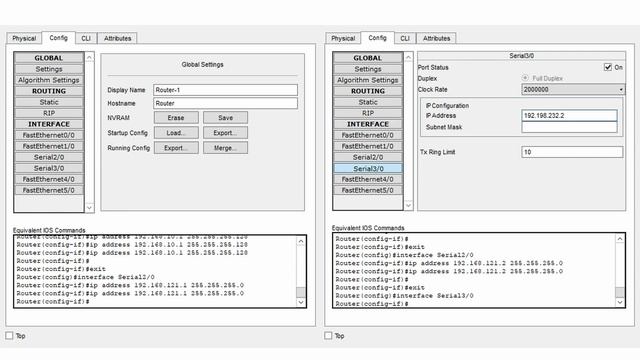
Task: Select FastEthernet1/0 in right window
Action: [368, 146]
